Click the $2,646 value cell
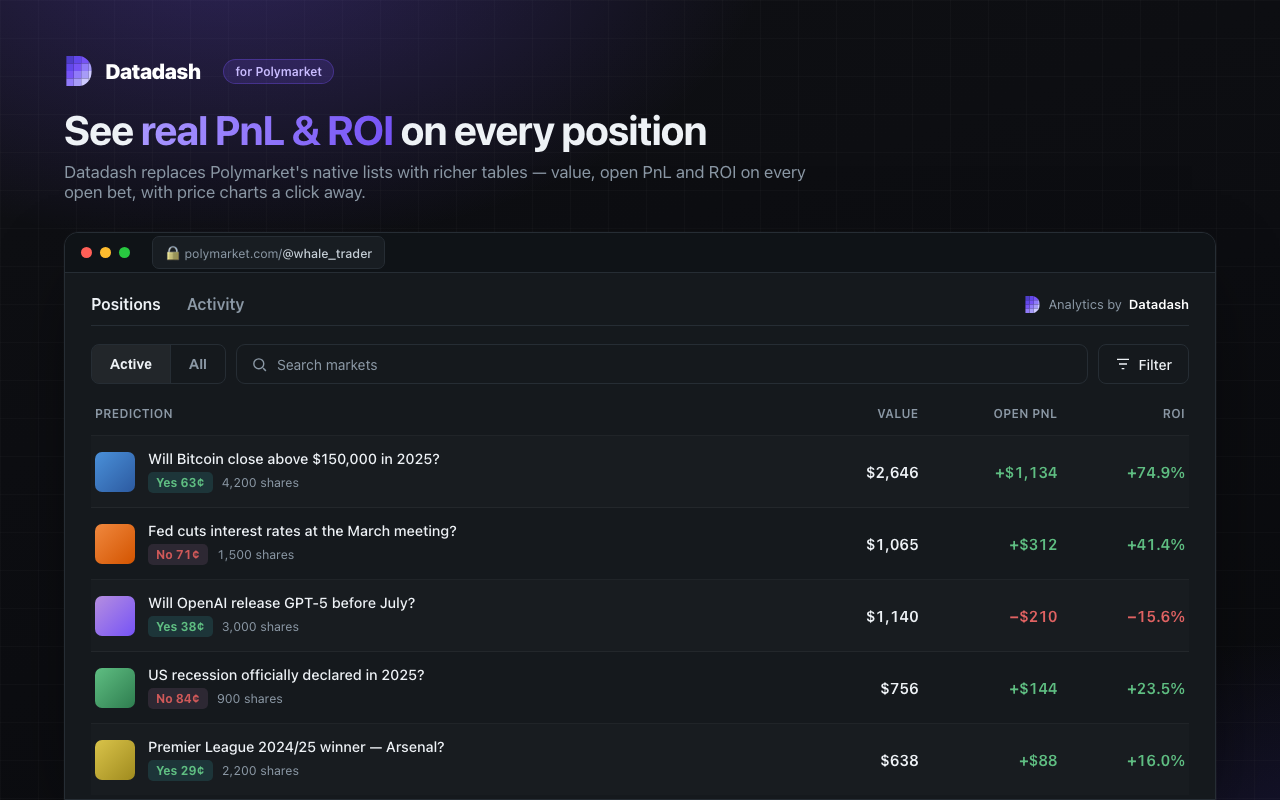Viewport: 1280px width, 800px height. (892, 472)
